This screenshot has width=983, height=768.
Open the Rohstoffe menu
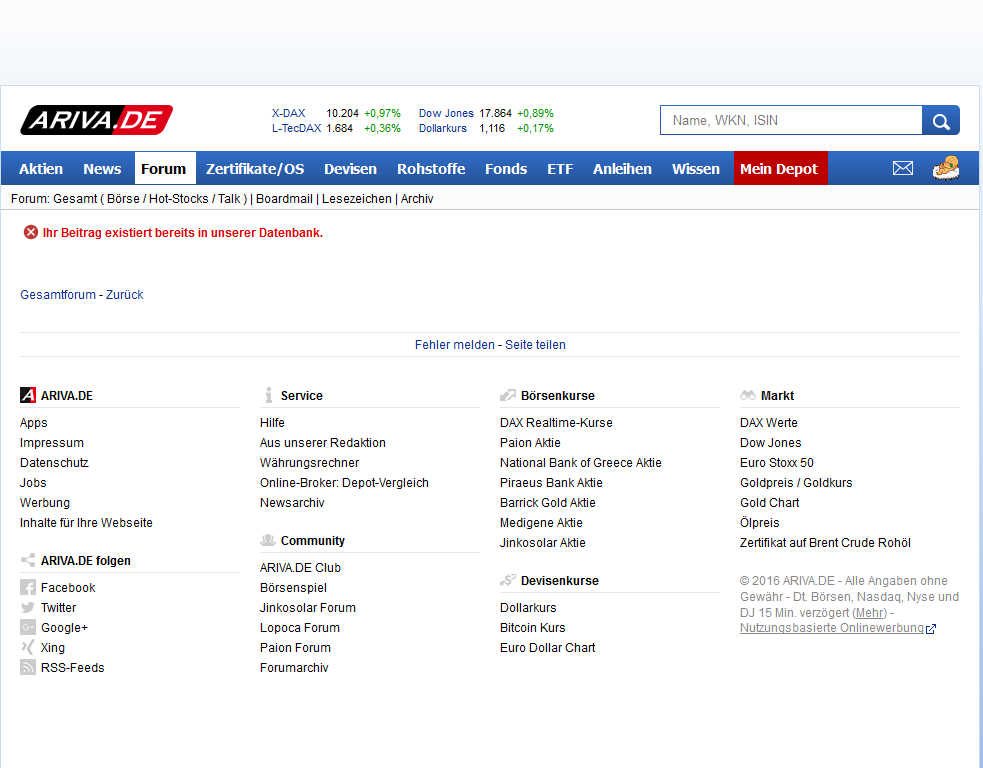pyautogui.click(x=431, y=169)
